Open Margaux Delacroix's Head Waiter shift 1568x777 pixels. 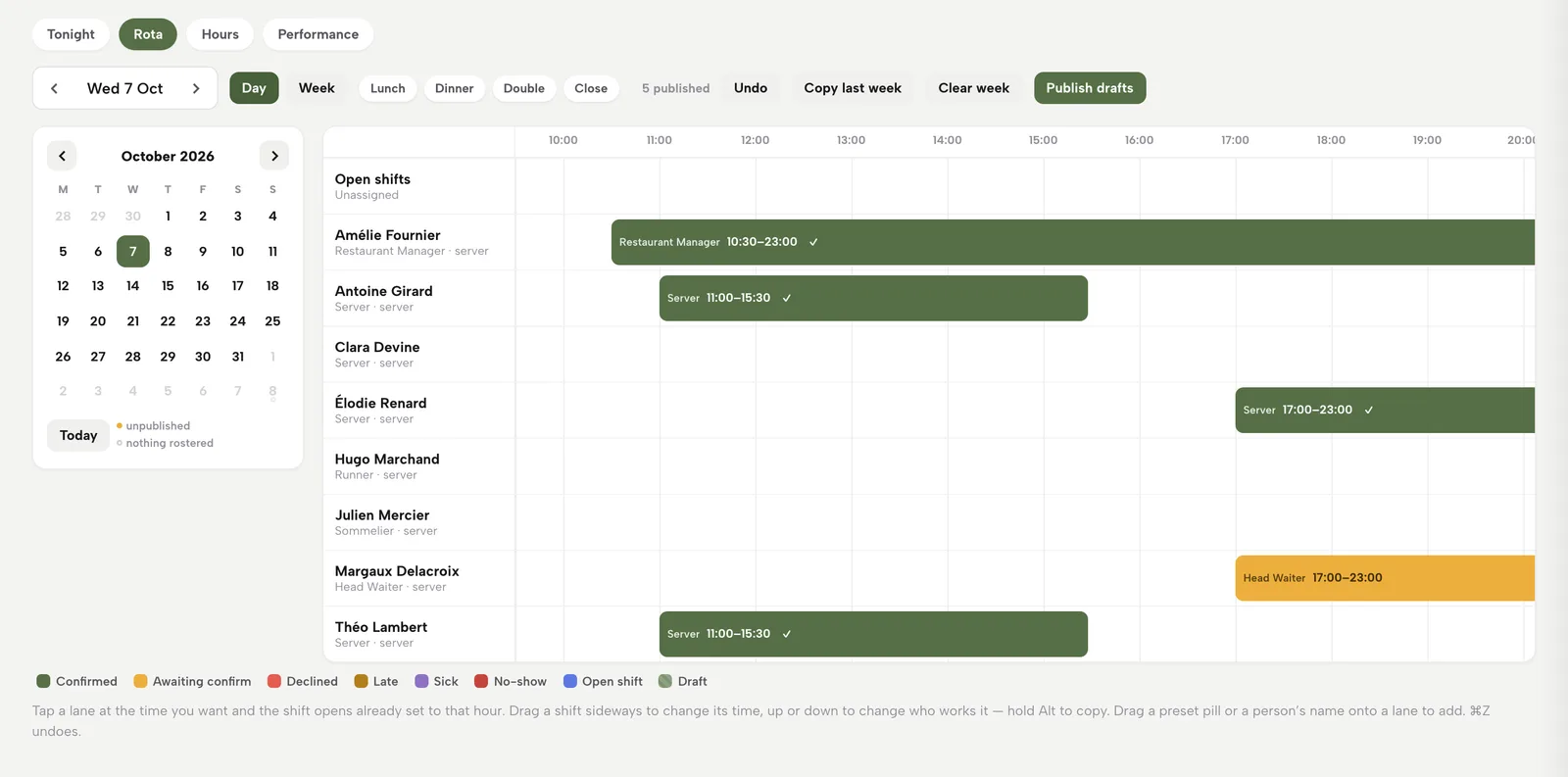point(1385,578)
